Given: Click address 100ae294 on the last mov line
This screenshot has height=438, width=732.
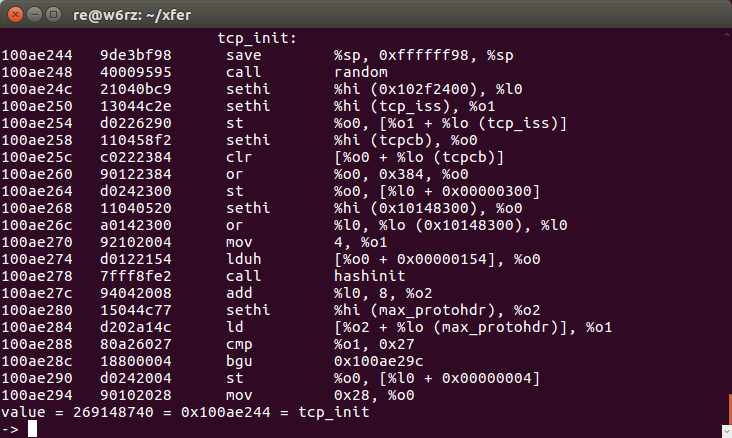Looking at the screenshot, I should pyautogui.click(x=37, y=395).
